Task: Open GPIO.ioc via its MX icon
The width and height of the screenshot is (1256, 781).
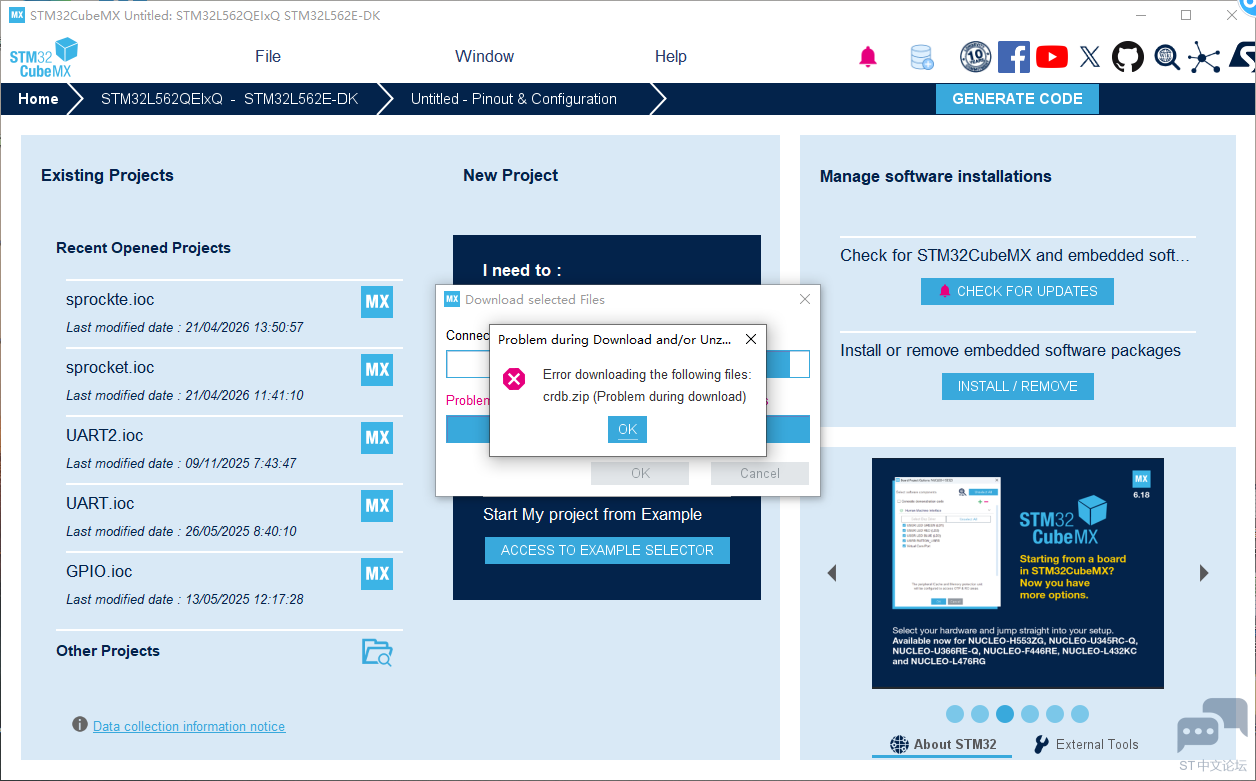Action: (377, 574)
